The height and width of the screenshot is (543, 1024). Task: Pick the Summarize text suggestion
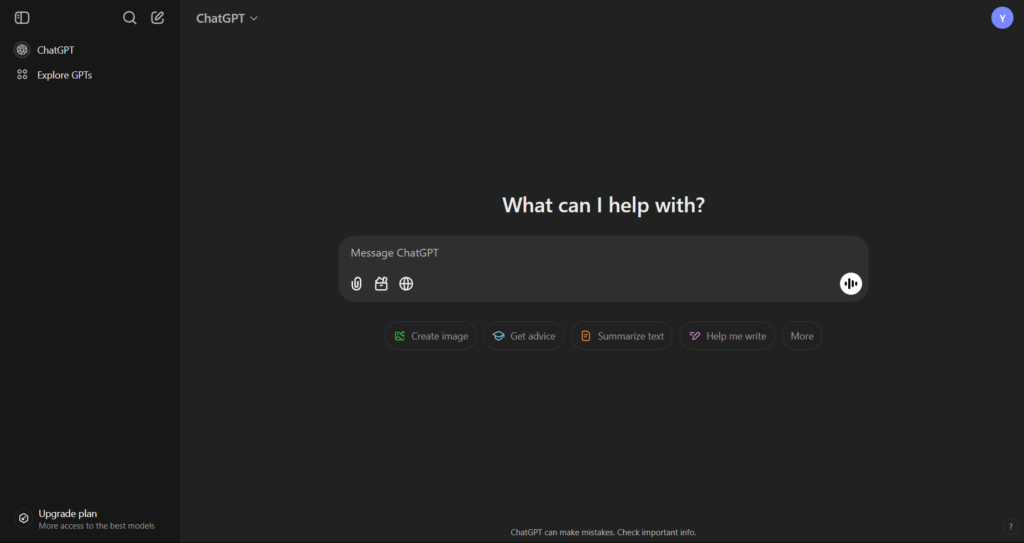coord(621,336)
